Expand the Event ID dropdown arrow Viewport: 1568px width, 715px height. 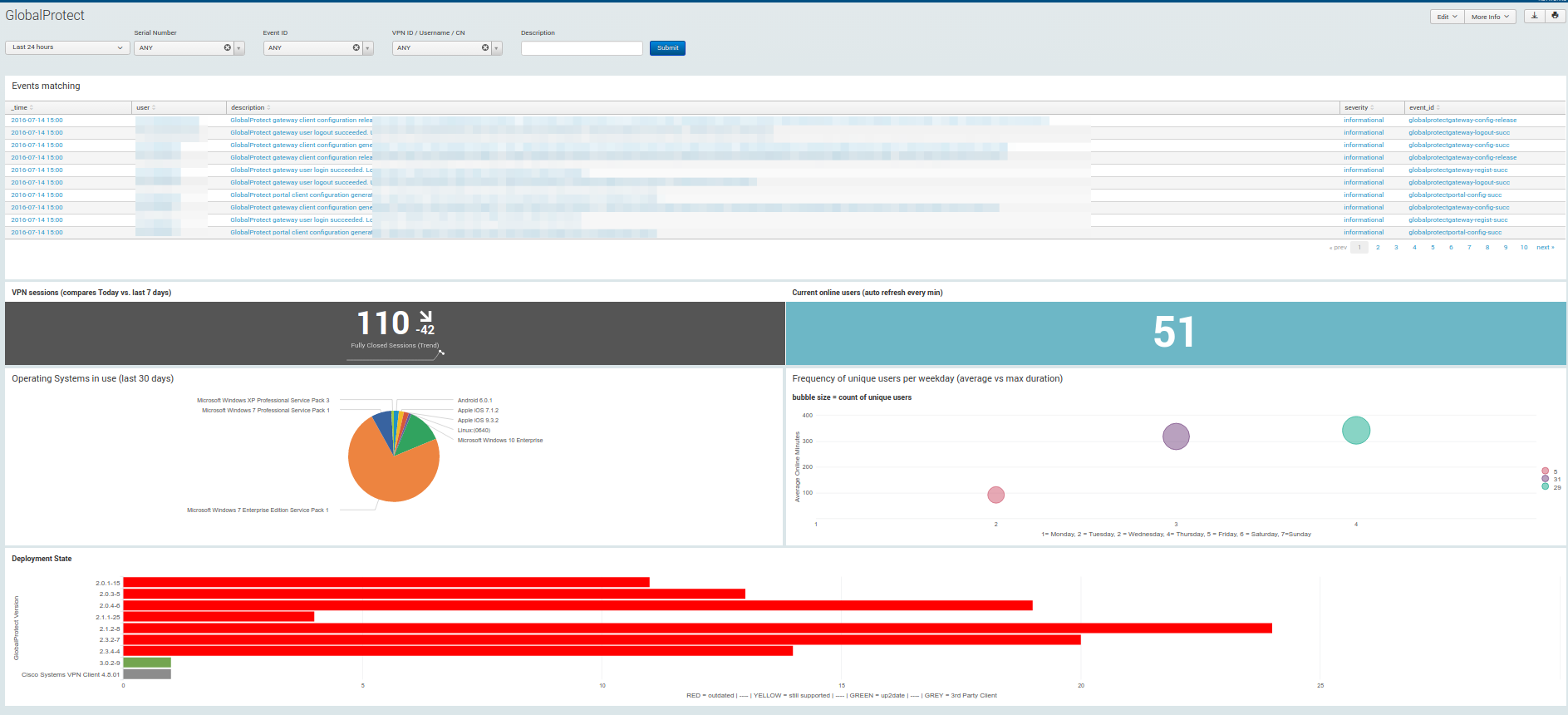tap(368, 48)
